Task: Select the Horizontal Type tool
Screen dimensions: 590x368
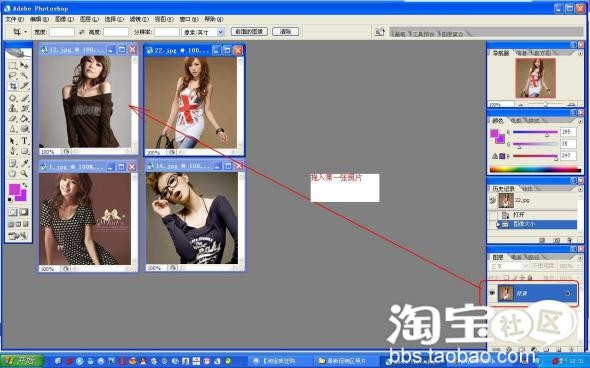Action: click(24, 141)
